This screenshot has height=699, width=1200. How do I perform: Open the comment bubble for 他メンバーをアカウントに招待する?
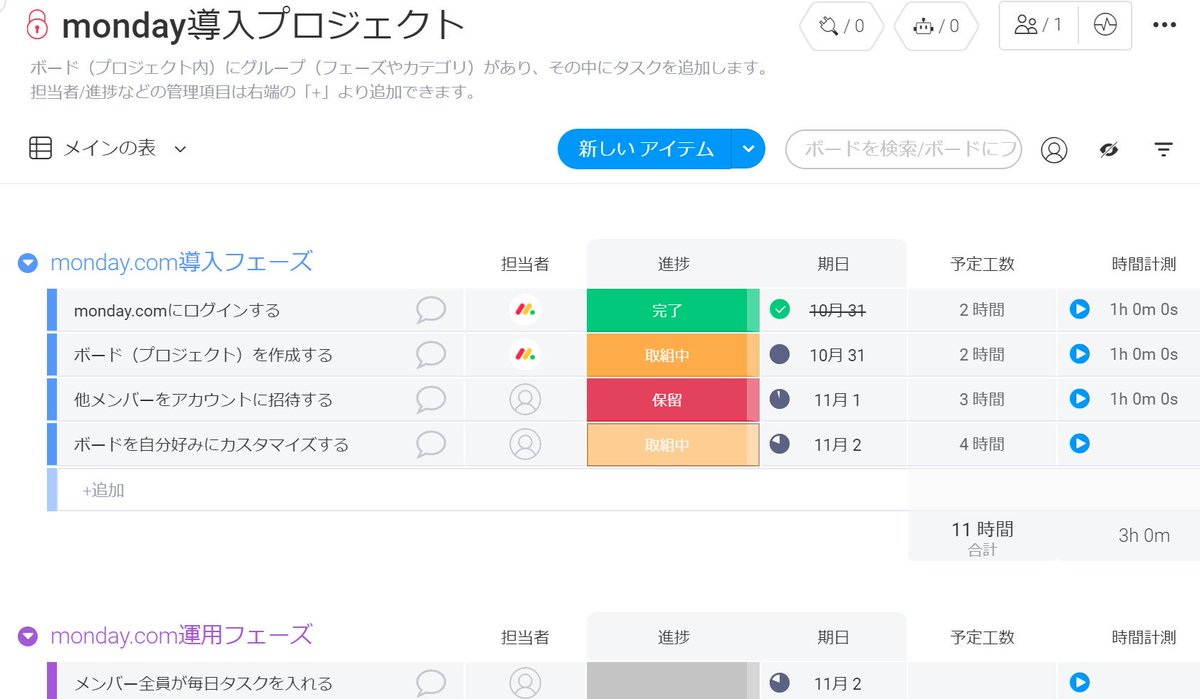[x=431, y=399]
